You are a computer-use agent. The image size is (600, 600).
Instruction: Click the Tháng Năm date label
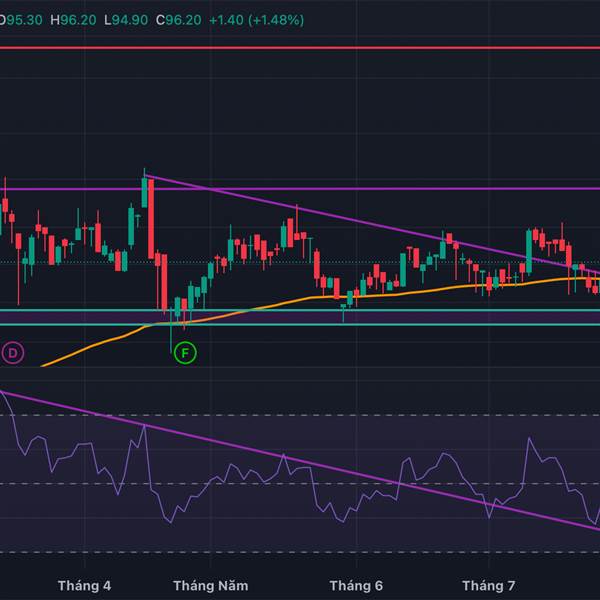click(x=210, y=585)
